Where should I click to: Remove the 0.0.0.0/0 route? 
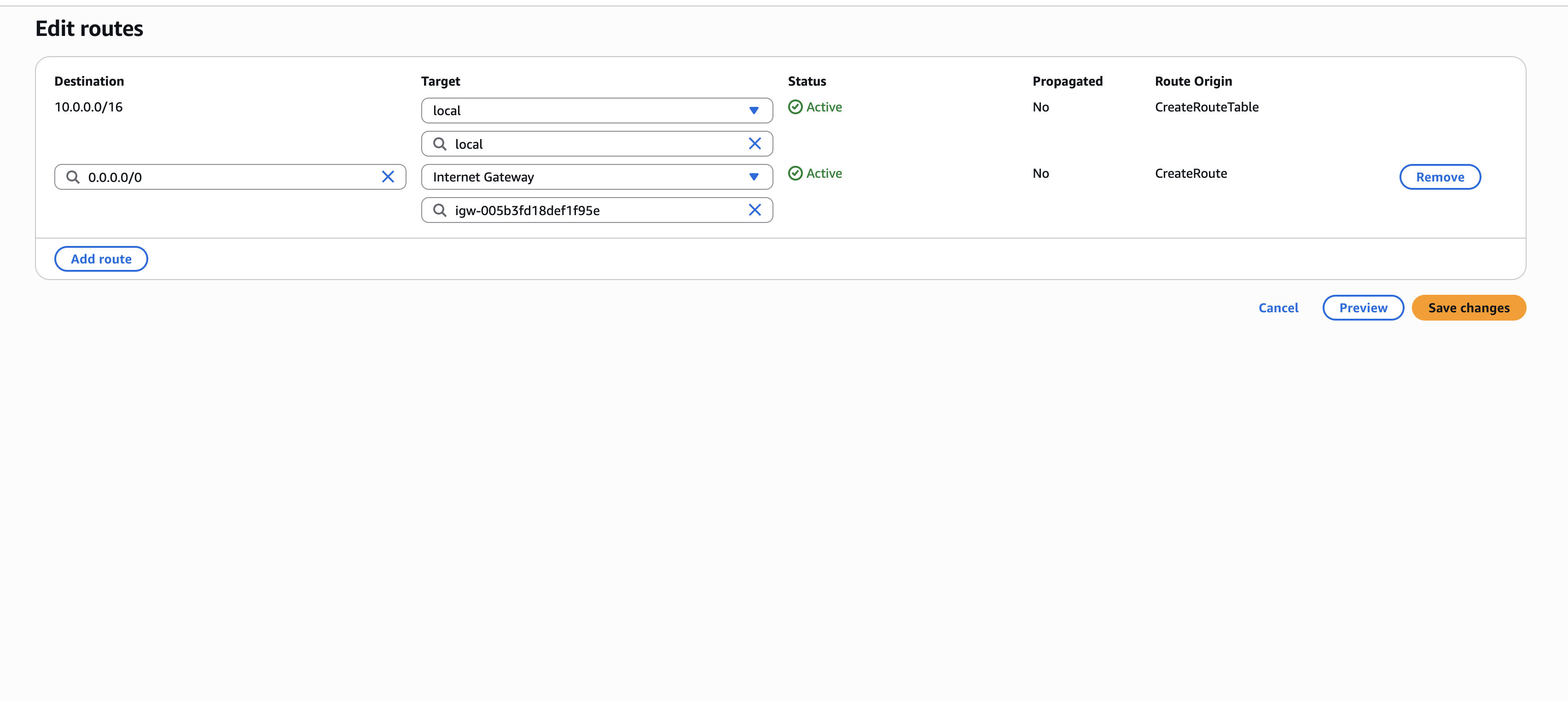pos(1440,176)
